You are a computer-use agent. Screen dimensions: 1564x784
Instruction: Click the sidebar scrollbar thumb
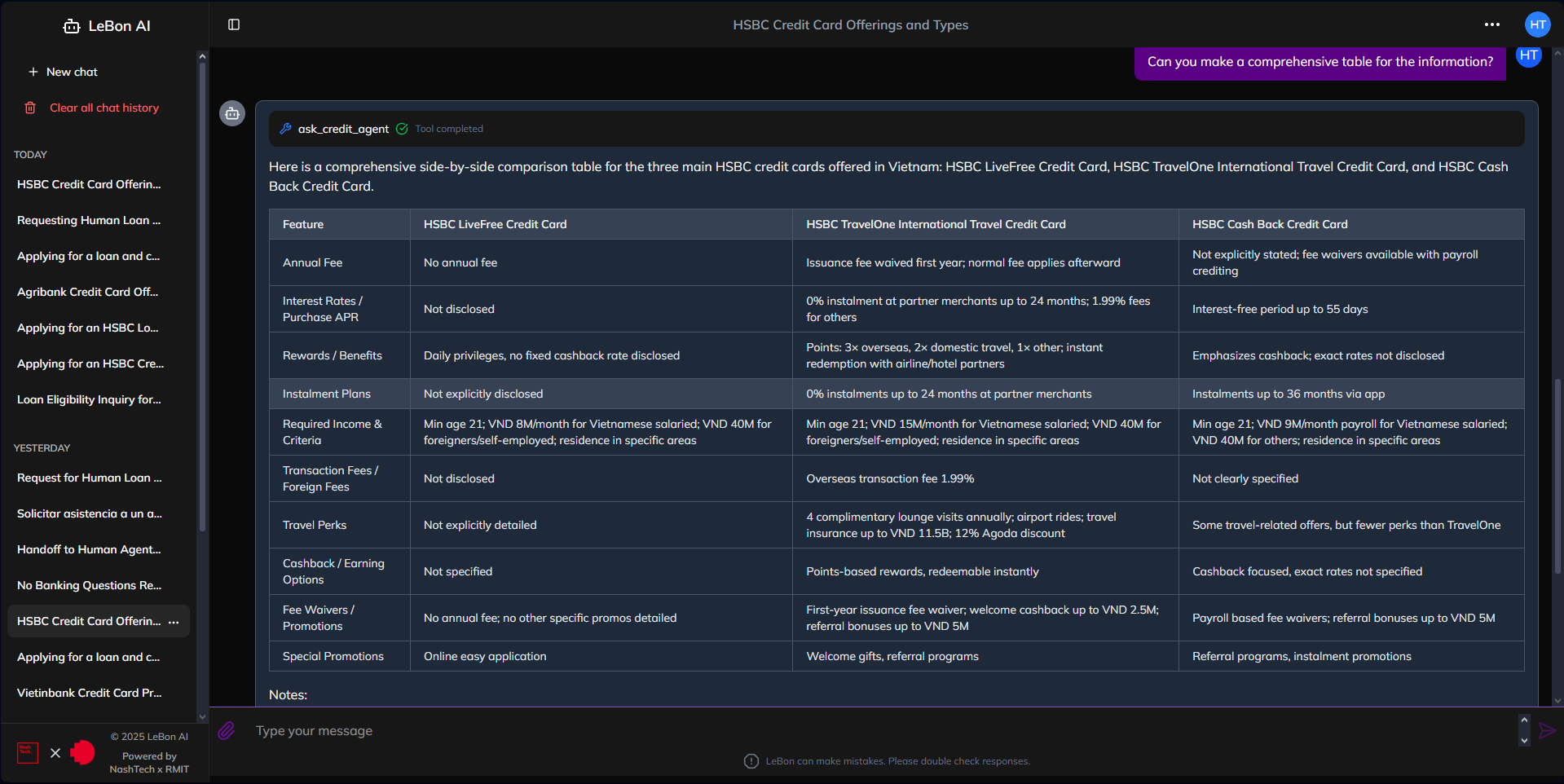[202, 297]
